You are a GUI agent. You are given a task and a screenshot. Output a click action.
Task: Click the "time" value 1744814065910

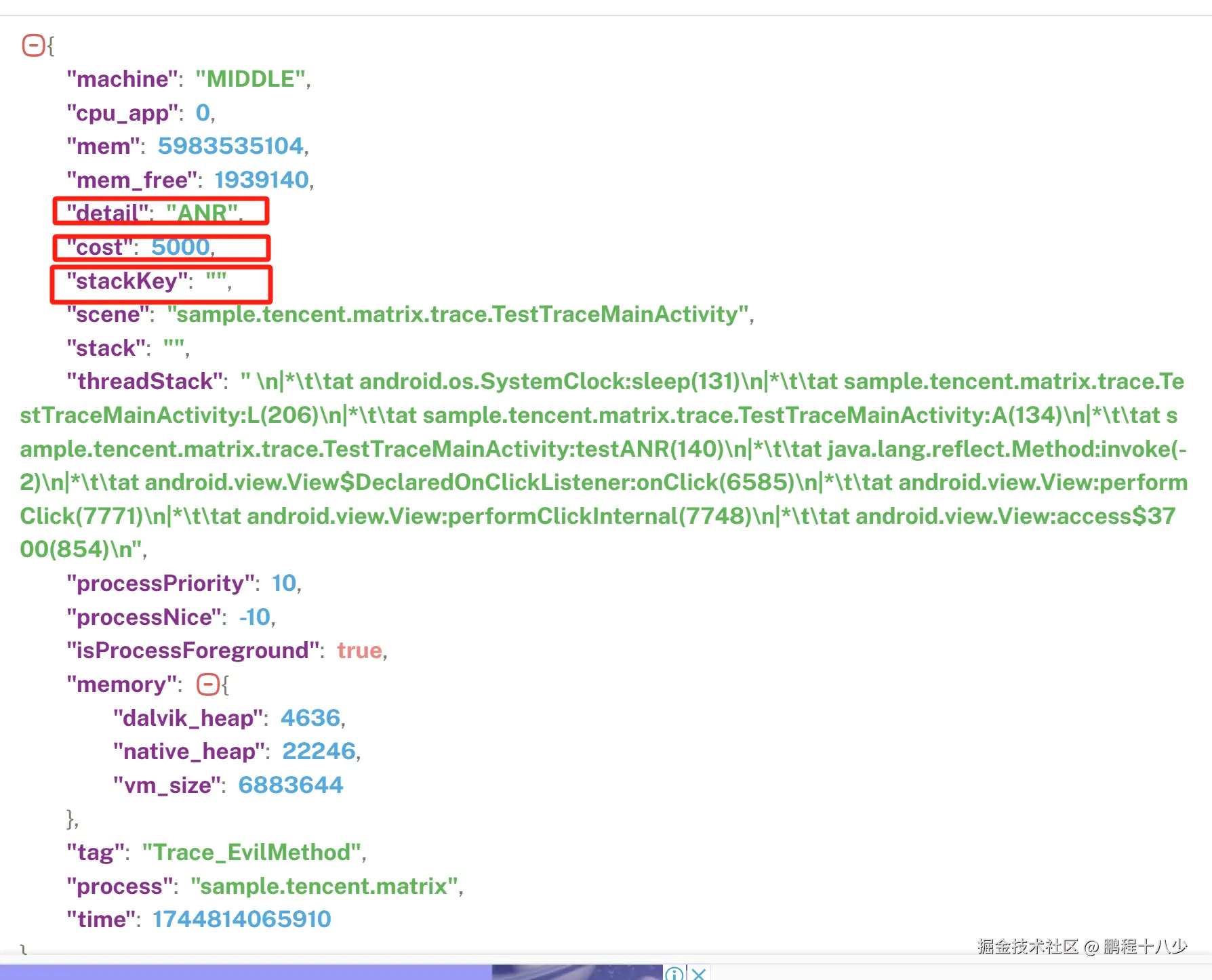(242, 919)
